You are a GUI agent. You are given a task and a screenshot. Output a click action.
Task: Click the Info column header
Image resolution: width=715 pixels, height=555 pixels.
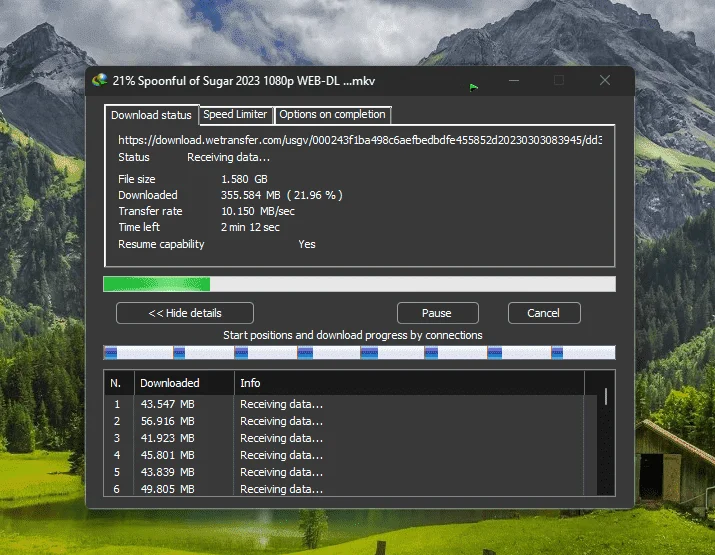pyautogui.click(x=409, y=383)
